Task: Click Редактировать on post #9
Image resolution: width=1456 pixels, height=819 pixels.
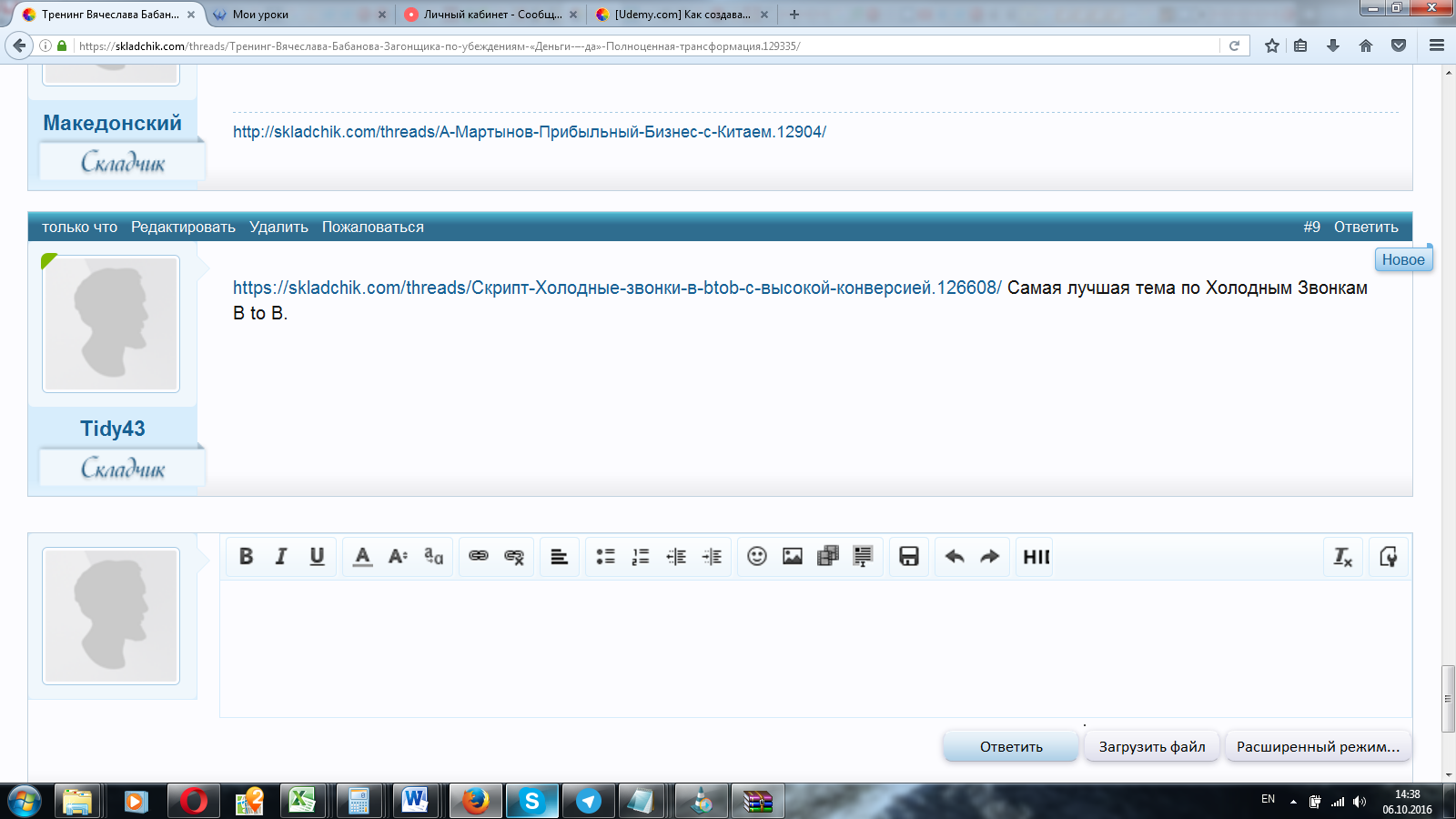Action: click(x=183, y=227)
